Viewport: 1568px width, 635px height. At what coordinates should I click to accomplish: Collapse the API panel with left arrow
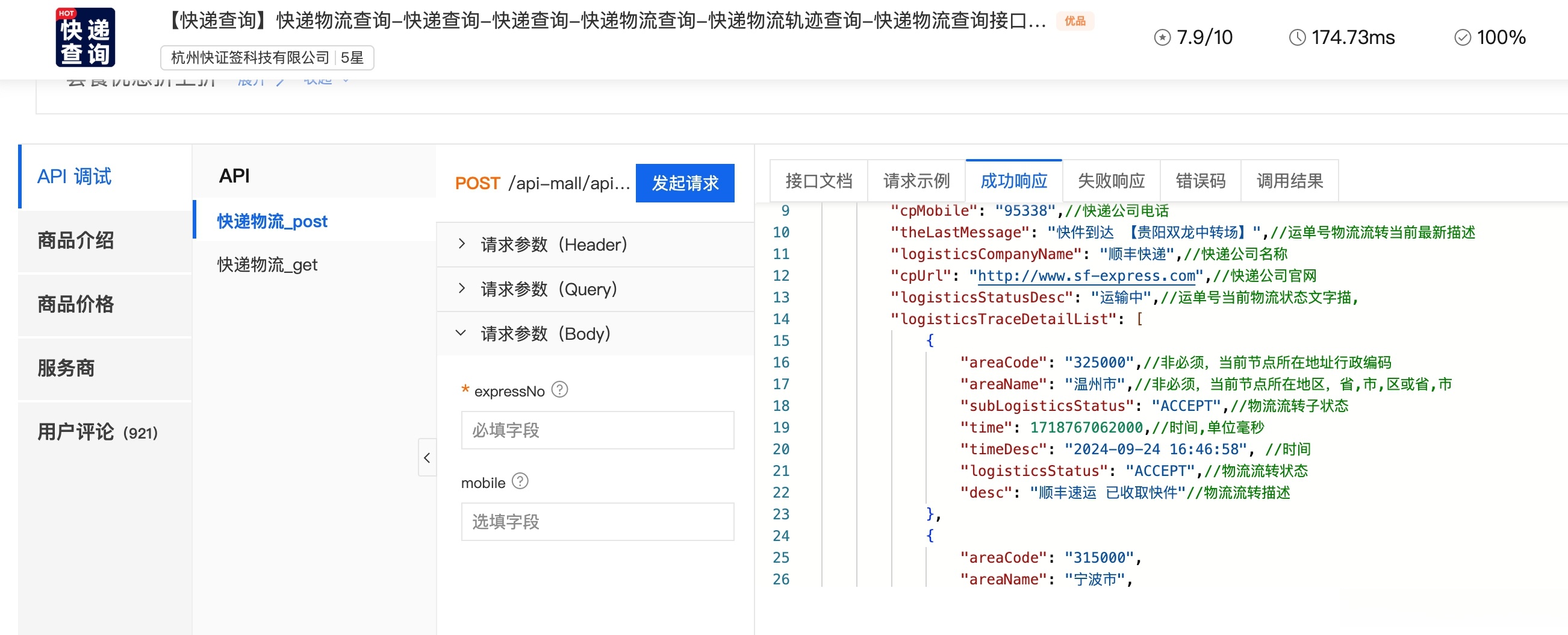[x=427, y=457]
